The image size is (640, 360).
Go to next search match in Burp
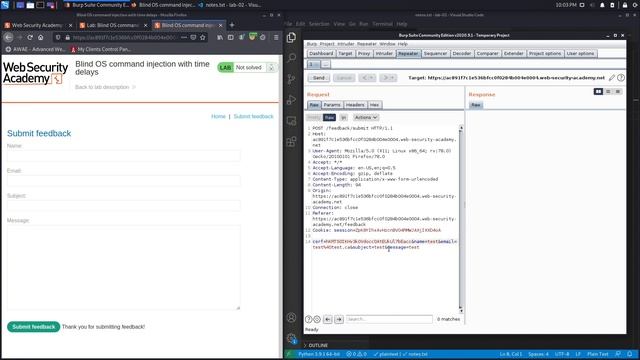click(339, 319)
